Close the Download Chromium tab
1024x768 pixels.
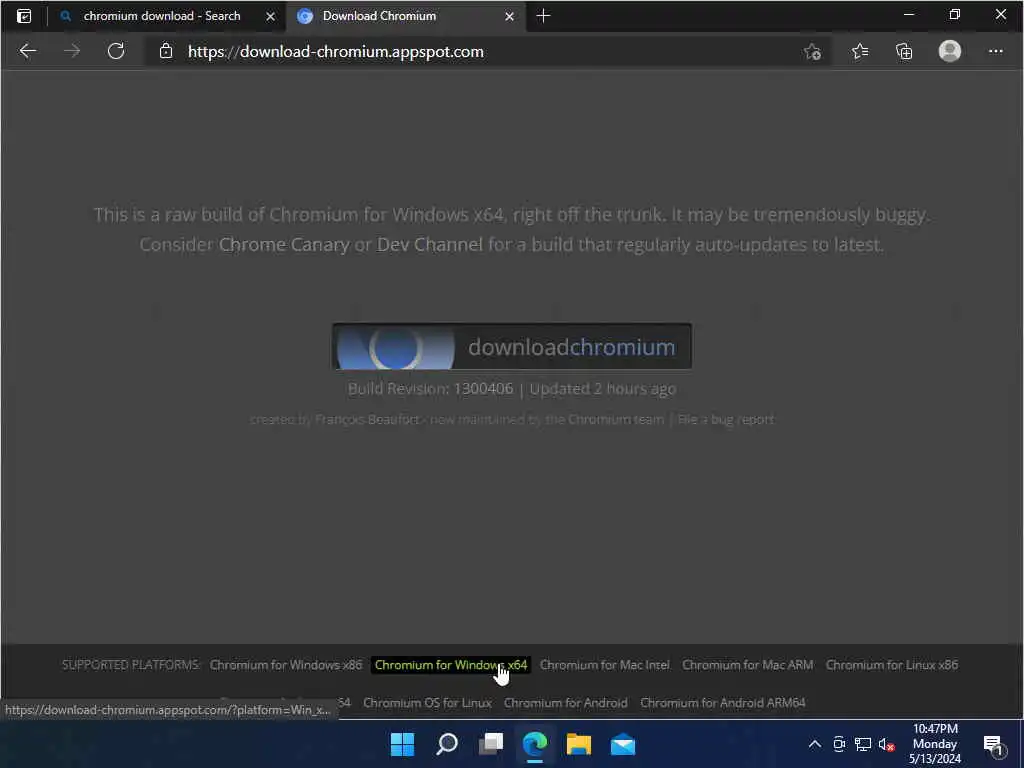(x=509, y=16)
